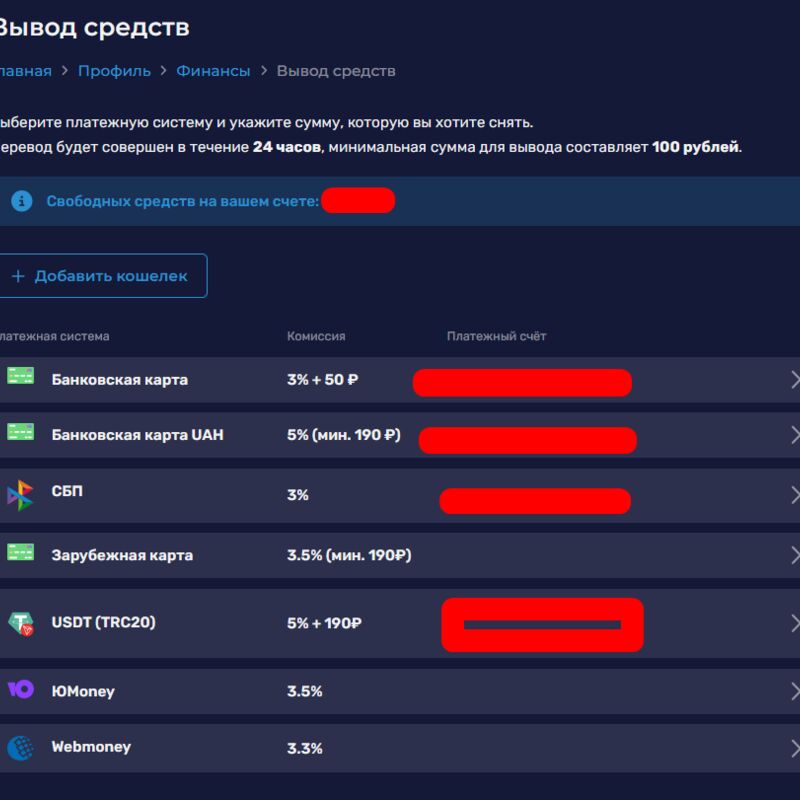Click the green Банковская карта card icon
Viewport: 800px width, 800px height.
click(x=20, y=377)
